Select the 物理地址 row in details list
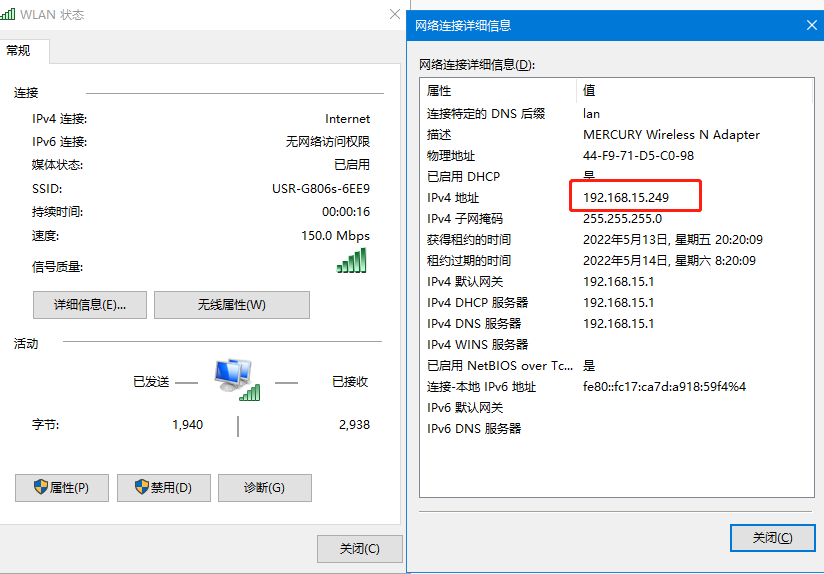Image resolution: width=824 pixels, height=574 pixels. 451,156
